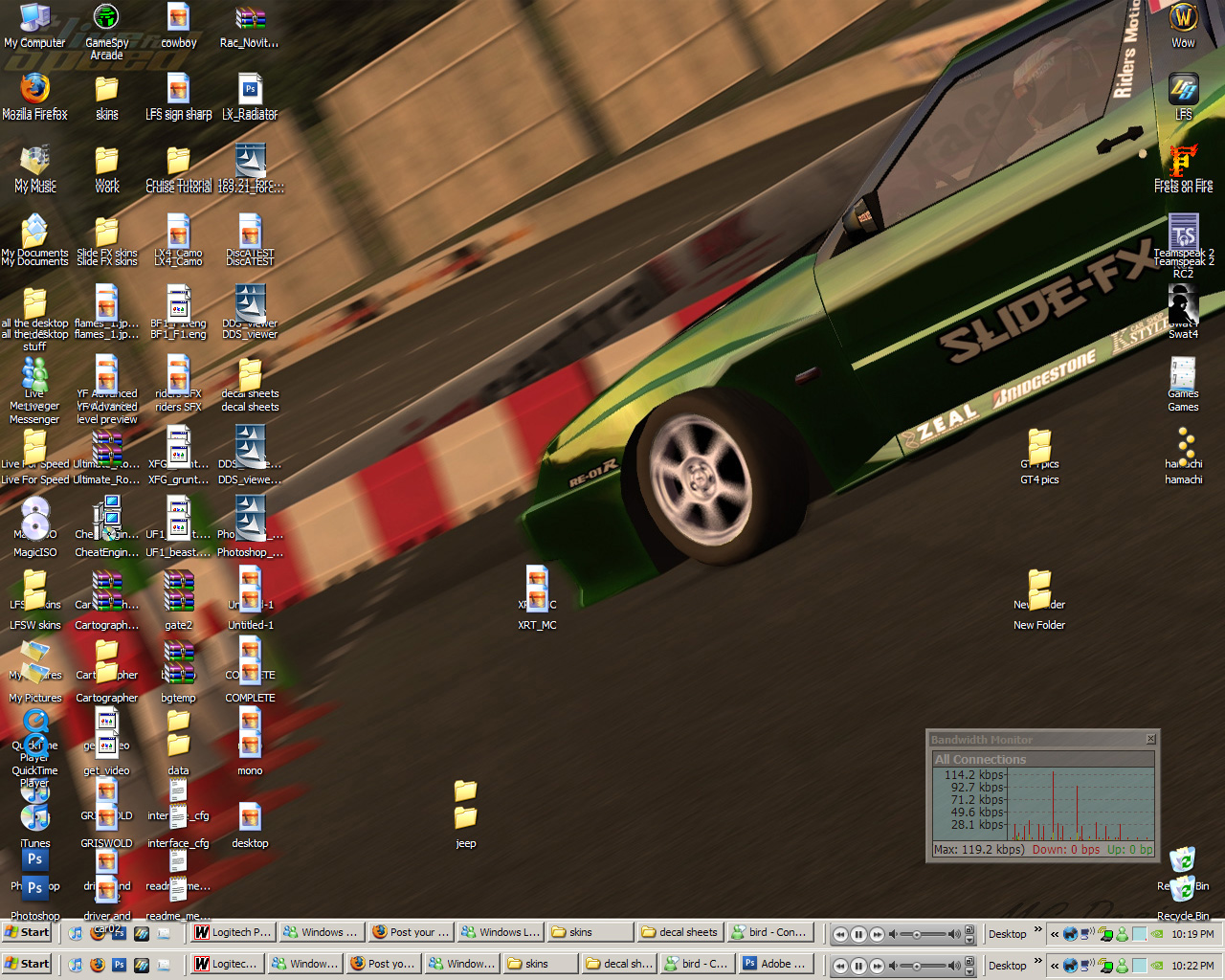This screenshot has width=1225, height=980.
Task: Open the LX_Radiator Photoshop file on desktop
Action: pyautogui.click(x=250, y=96)
